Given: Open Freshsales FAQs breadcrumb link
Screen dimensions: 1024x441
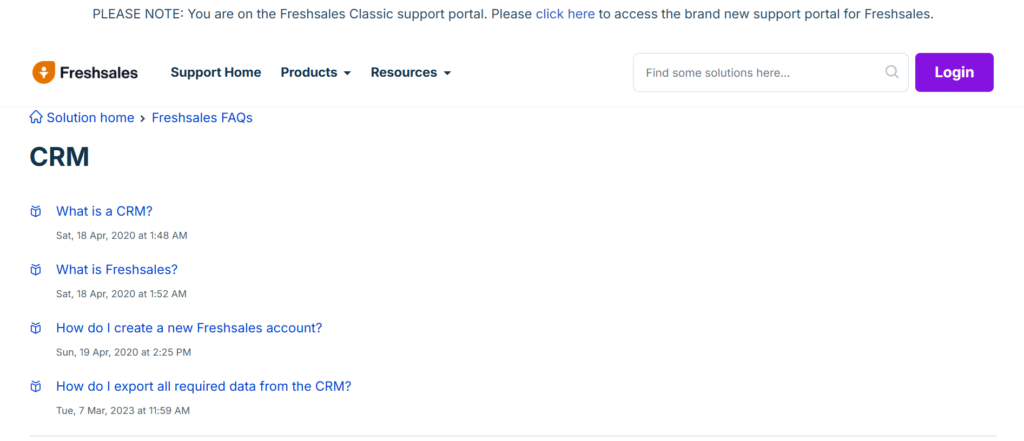Looking at the screenshot, I should point(202,118).
